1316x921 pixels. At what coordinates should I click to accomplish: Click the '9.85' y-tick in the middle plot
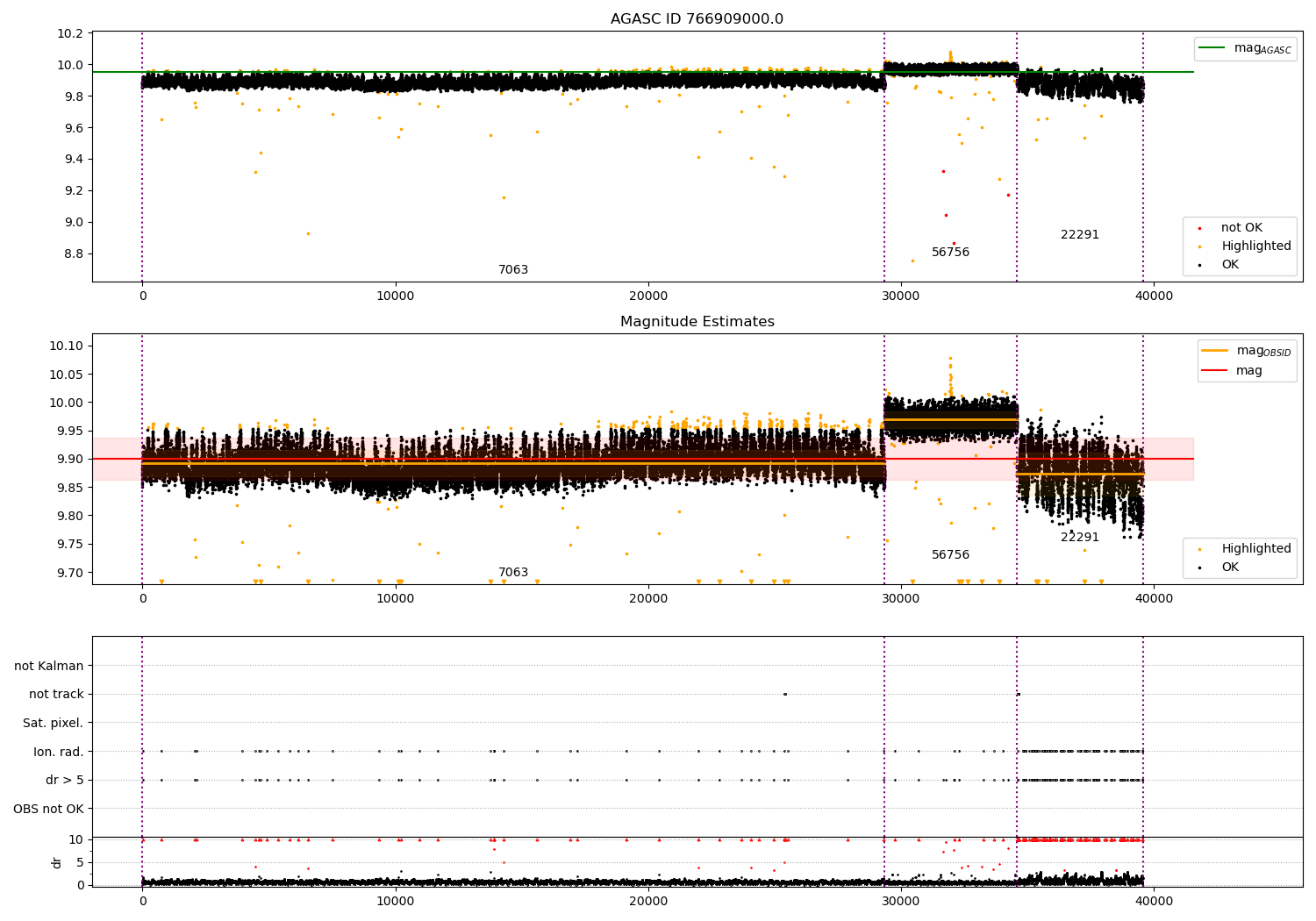click(x=69, y=488)
